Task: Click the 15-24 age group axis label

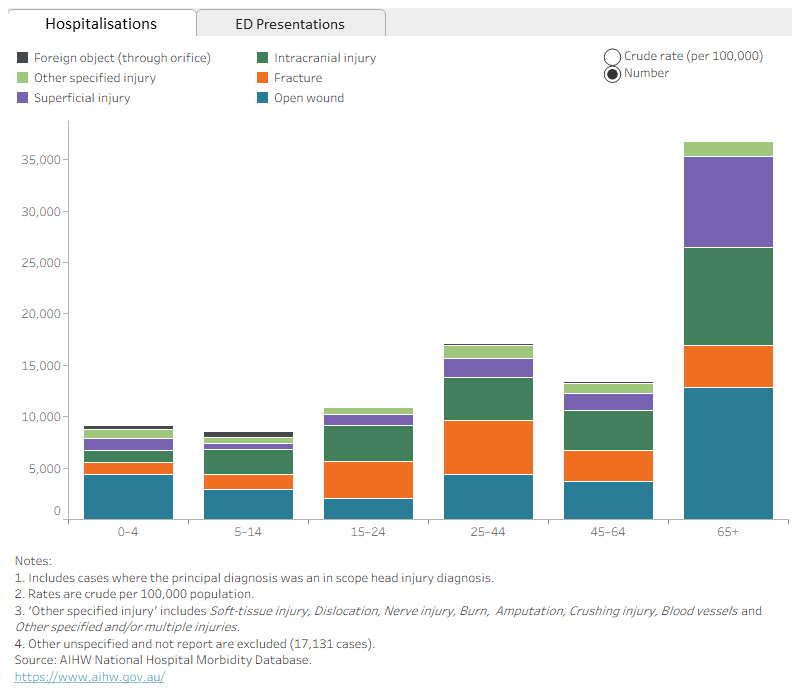Action: point(368,532)
